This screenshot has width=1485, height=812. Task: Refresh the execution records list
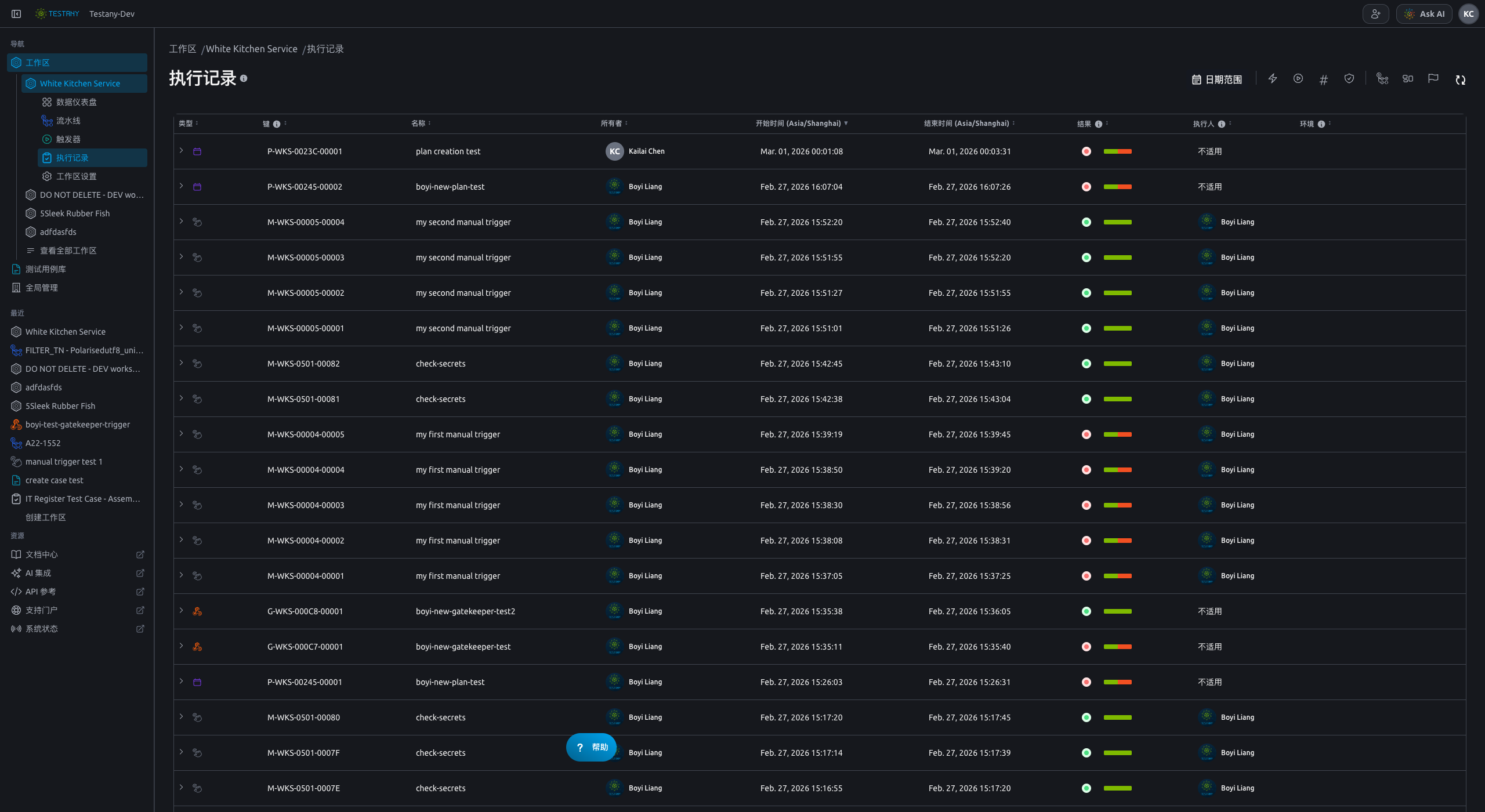point(1461,79)
